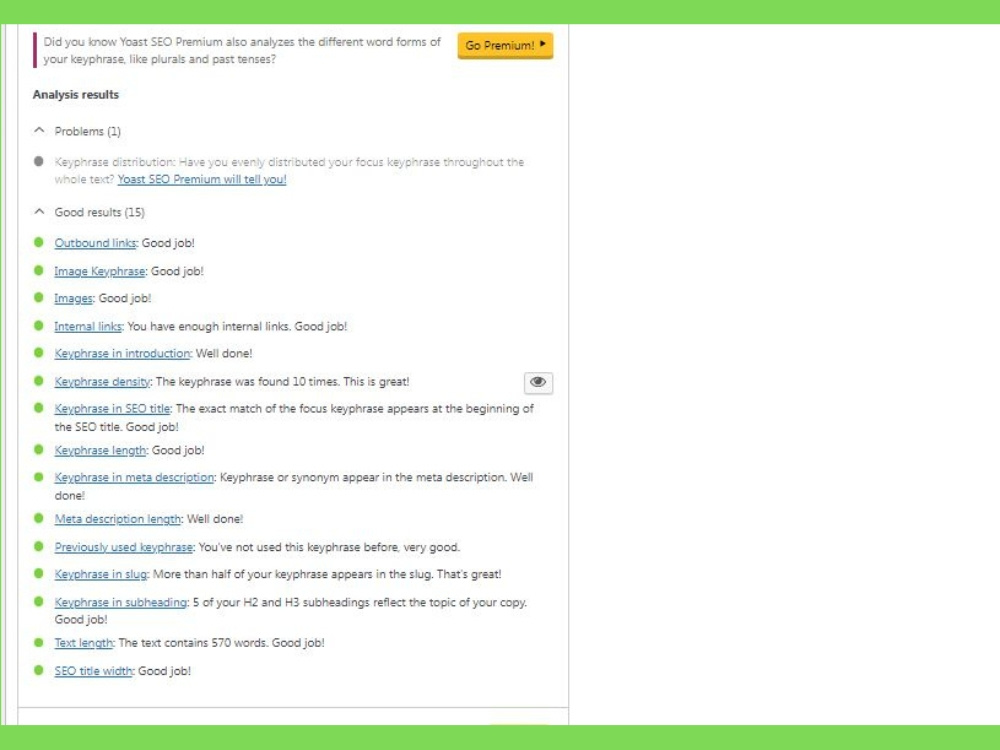Click the Analysis results heading
The image size is (1000, 750).
(76, 94)
